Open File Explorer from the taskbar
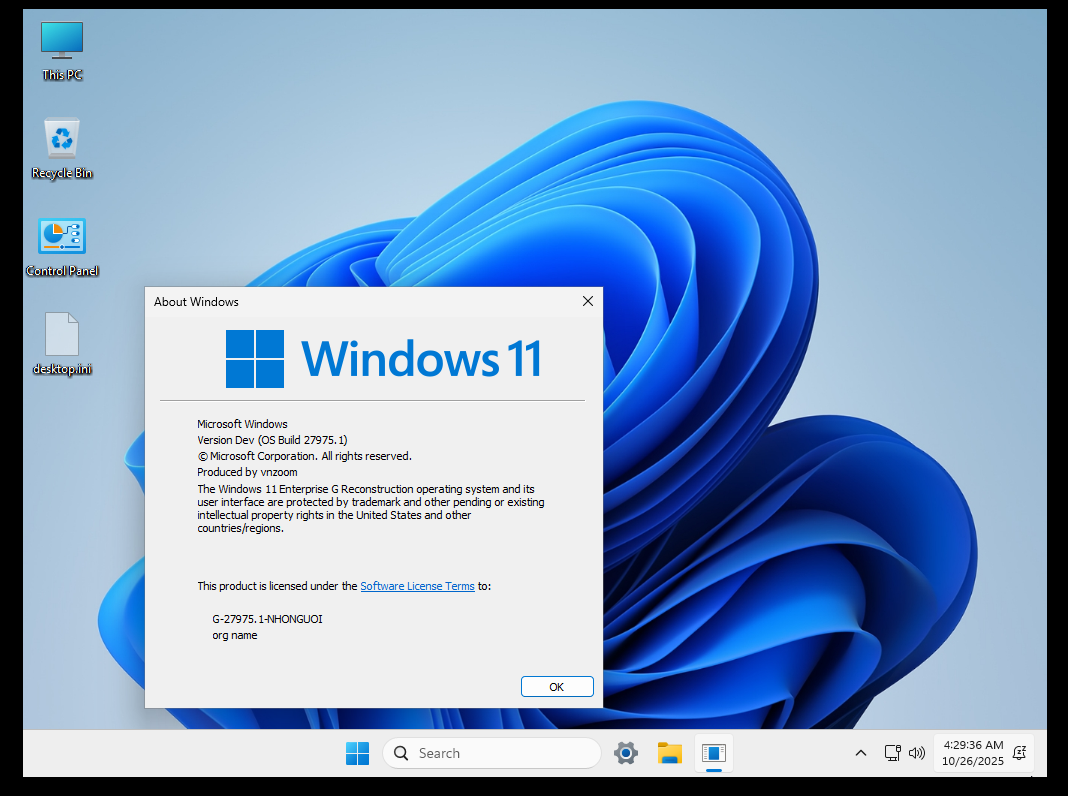The image size is (1068, 796). [670, 753]
